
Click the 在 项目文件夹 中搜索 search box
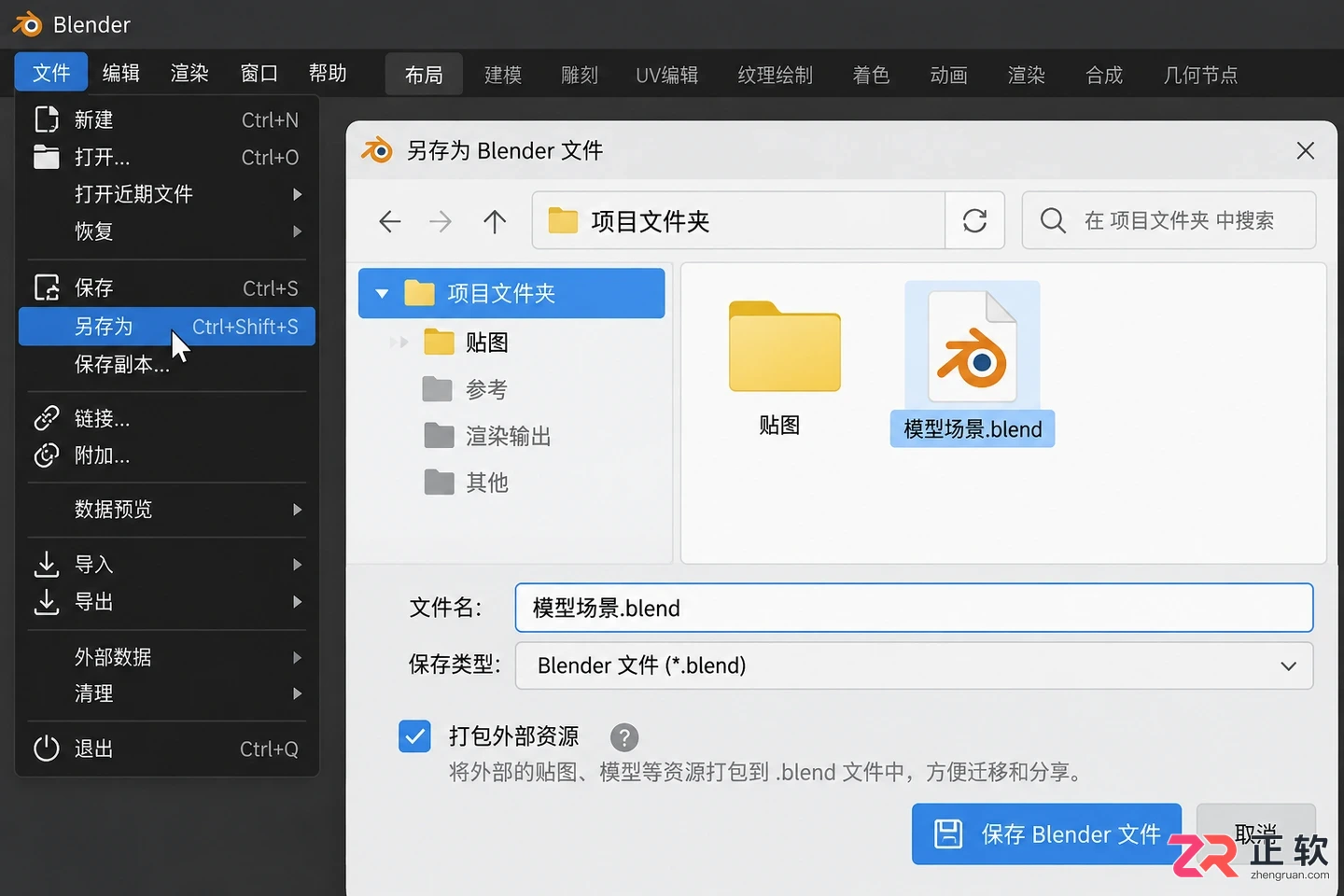[1169, 220]
